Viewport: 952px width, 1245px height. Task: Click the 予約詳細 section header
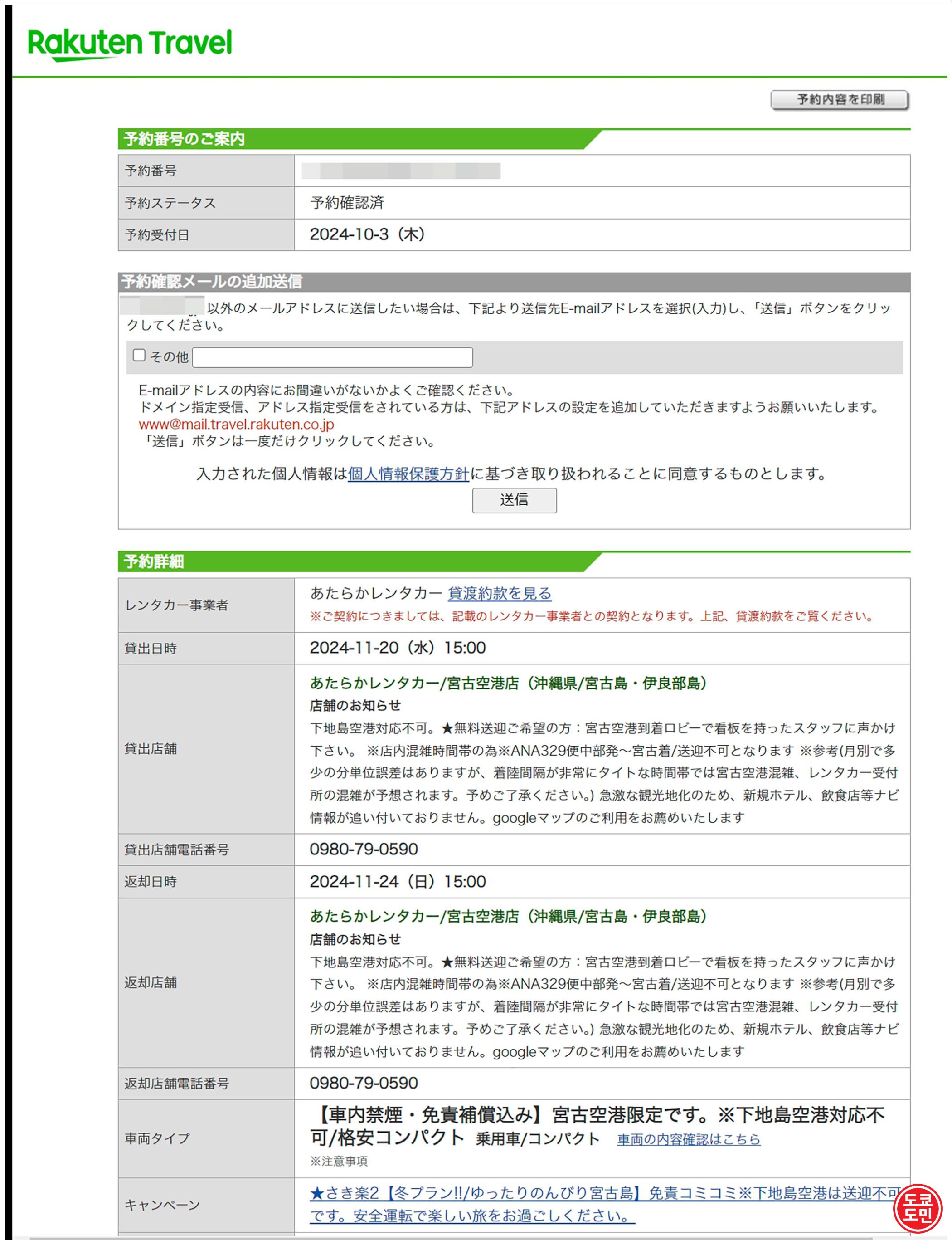point(154,561)
